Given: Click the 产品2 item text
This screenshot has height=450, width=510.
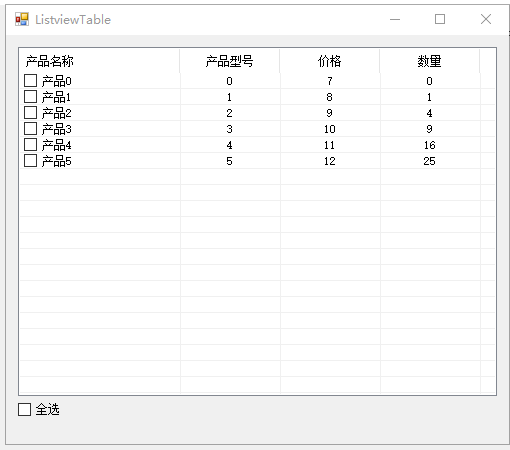Looking at the screenshot, I should pos(56,113).
